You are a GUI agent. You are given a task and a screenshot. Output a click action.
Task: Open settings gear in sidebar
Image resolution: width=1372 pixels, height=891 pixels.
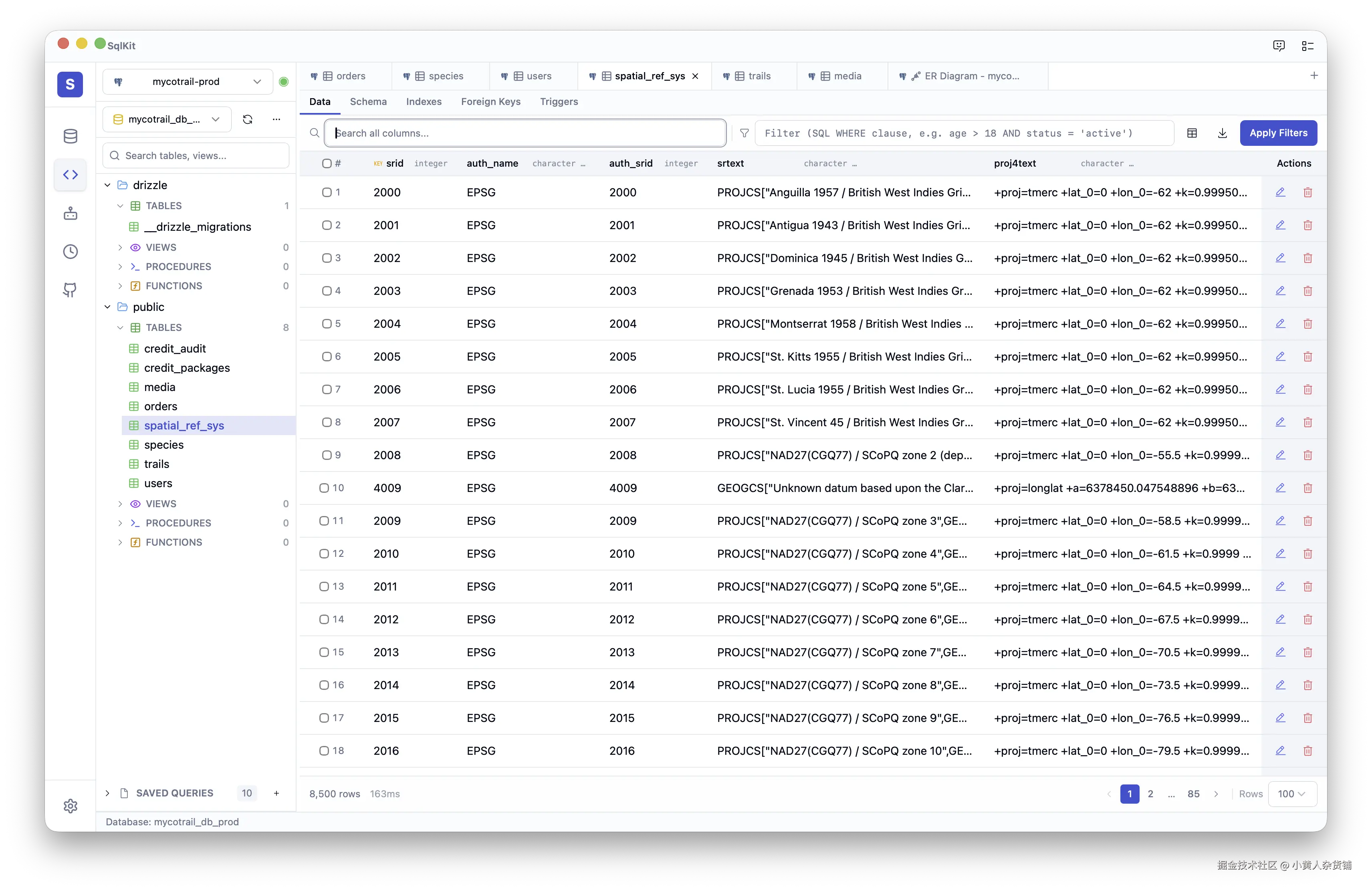point(71,806)
